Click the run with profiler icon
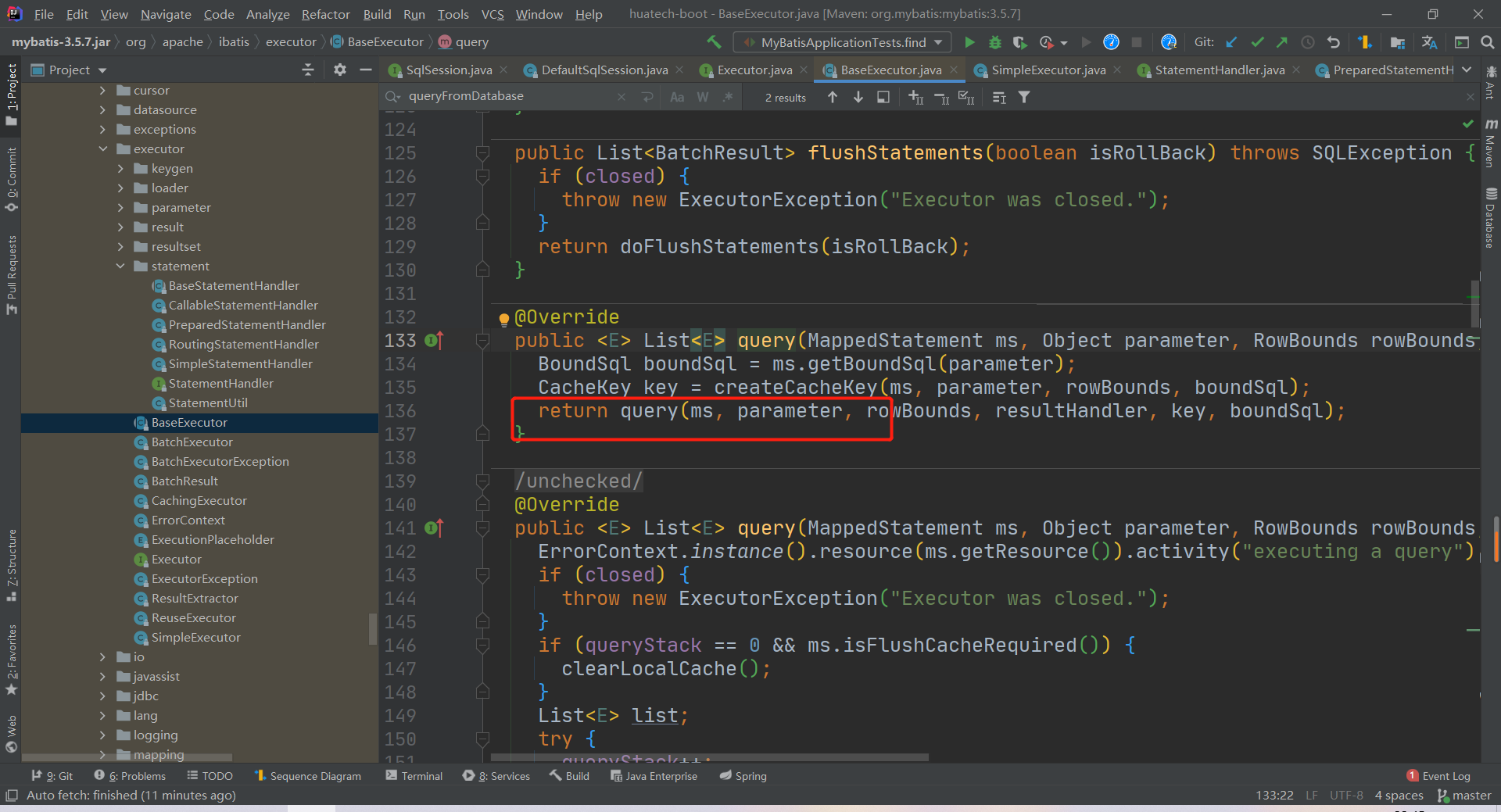 (x=1047, y=42)
